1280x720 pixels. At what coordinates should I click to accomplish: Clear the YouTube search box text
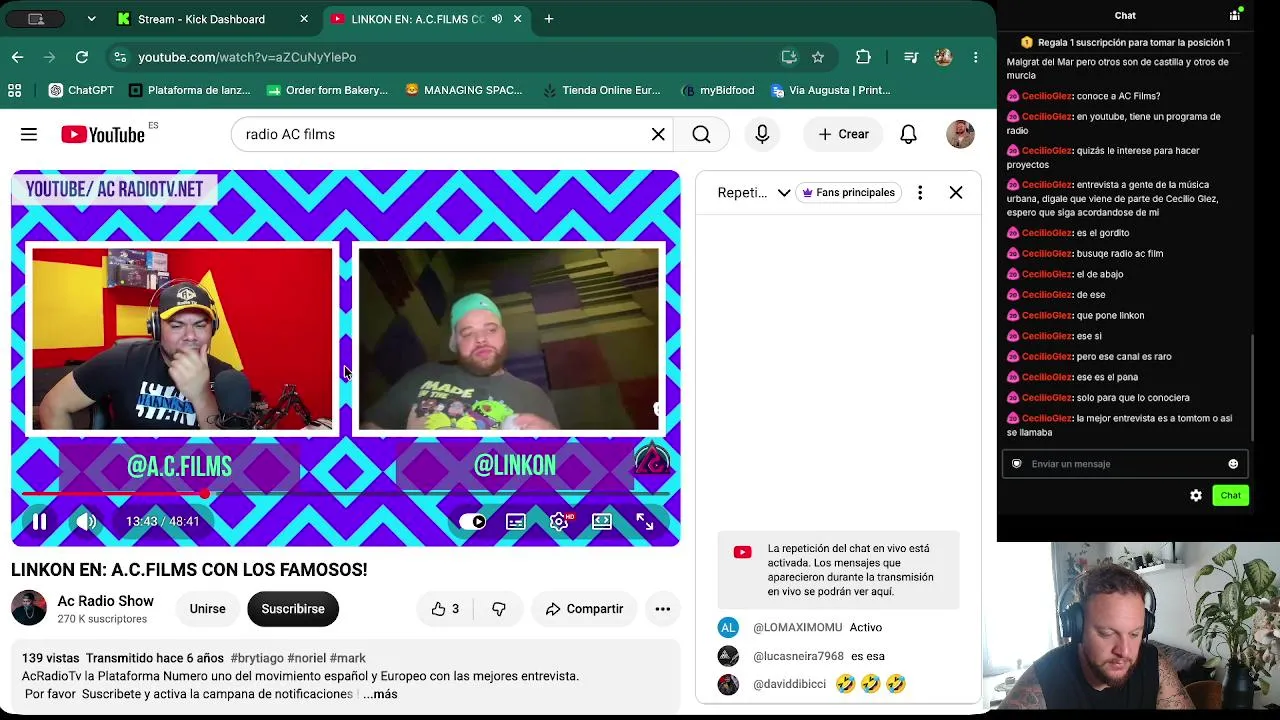coord(658,134)
